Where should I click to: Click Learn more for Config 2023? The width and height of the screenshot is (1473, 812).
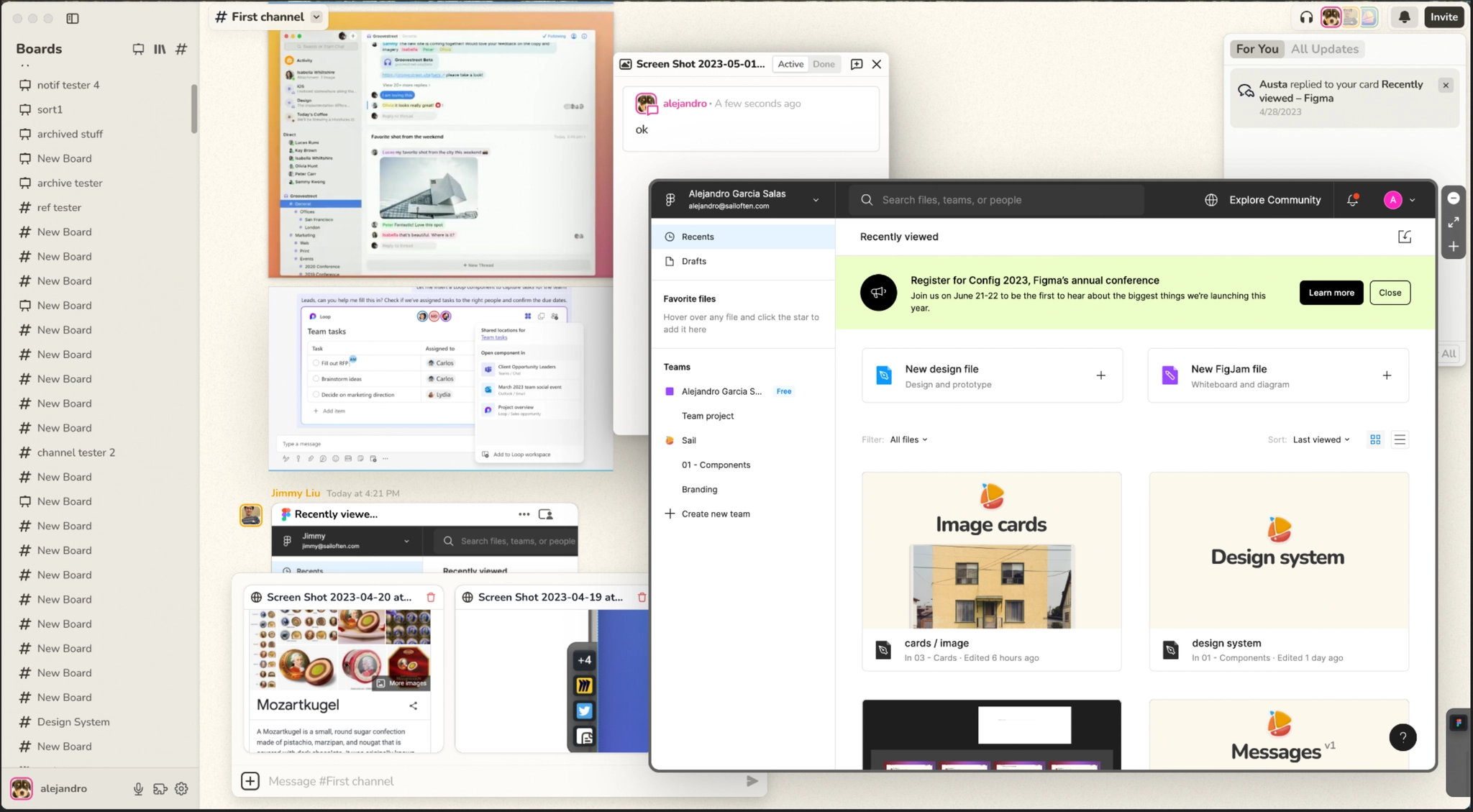[1330, 292]
